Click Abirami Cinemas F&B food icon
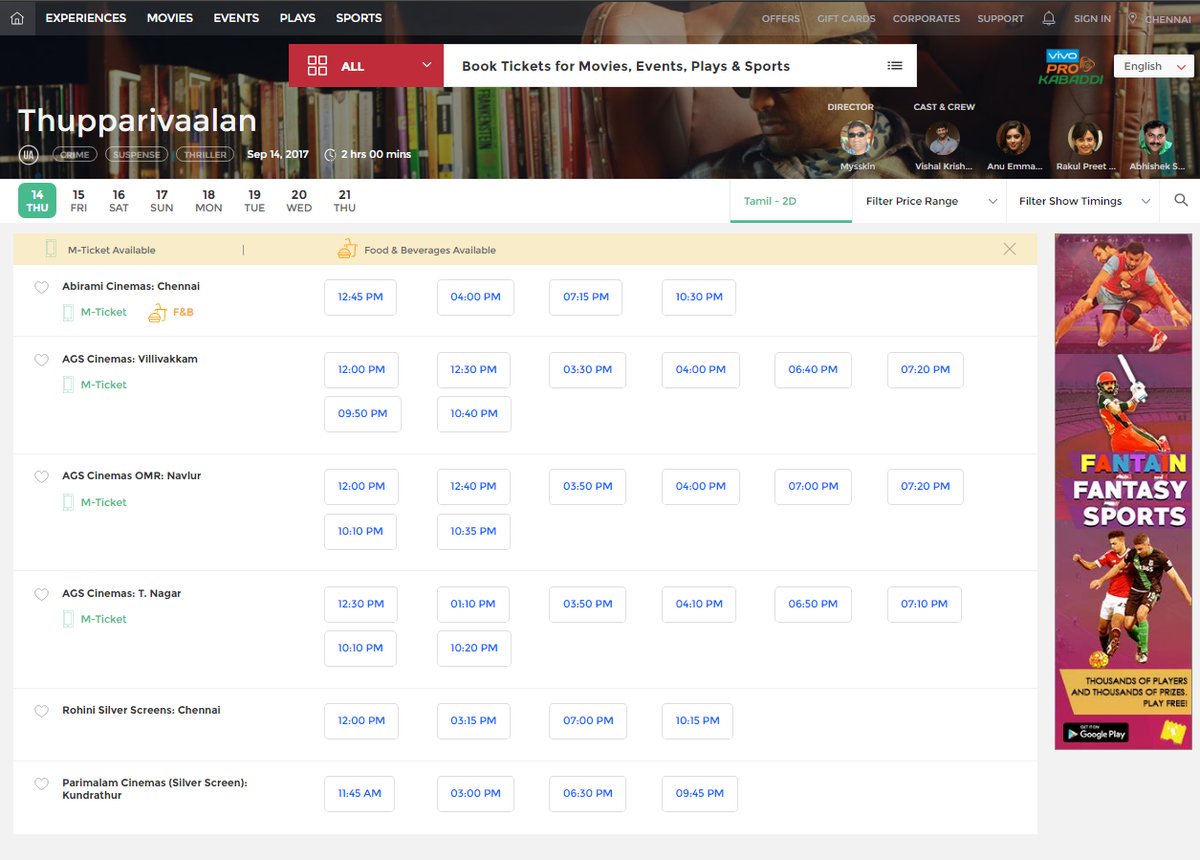Image resolution: width=1200 pixels, height=860 pixels. pos(157,312)
